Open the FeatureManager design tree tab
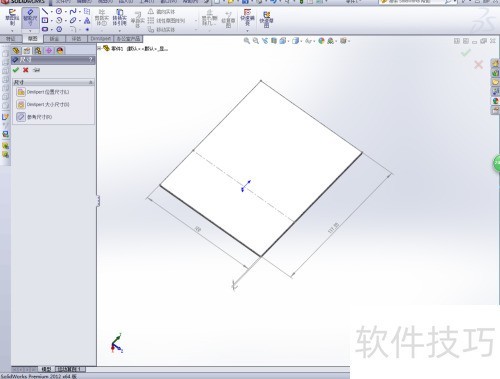This screenshot has height=379, width=500. [x=16, y=51]
